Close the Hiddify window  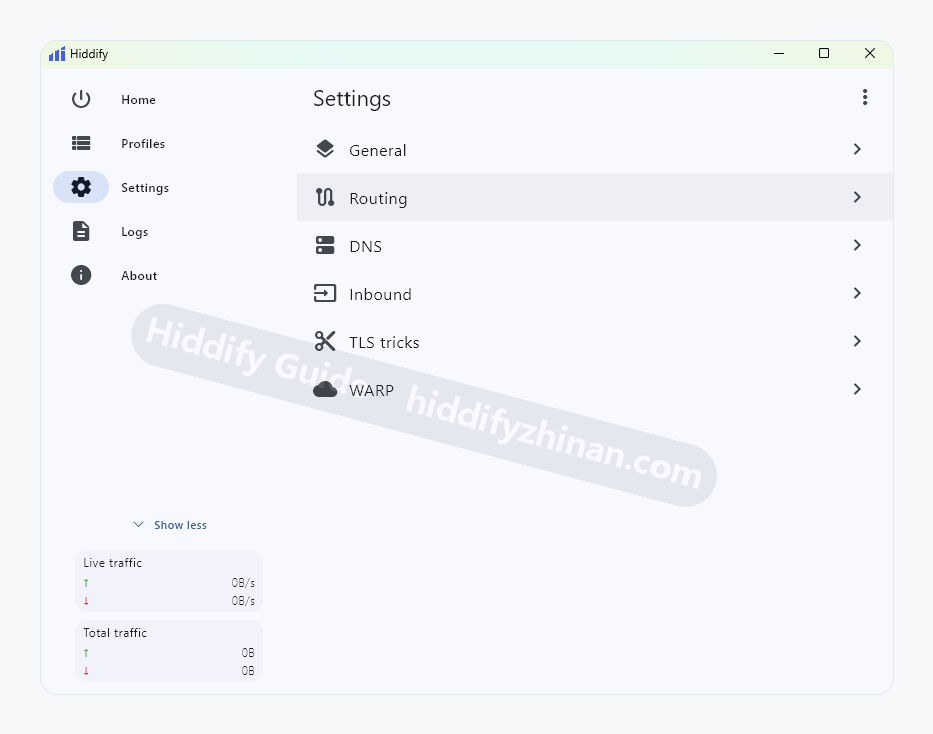click(870, 54)
